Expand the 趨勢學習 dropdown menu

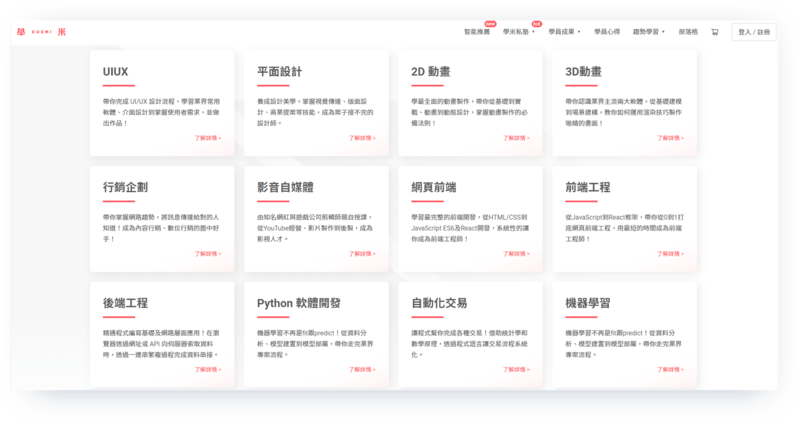648,32
